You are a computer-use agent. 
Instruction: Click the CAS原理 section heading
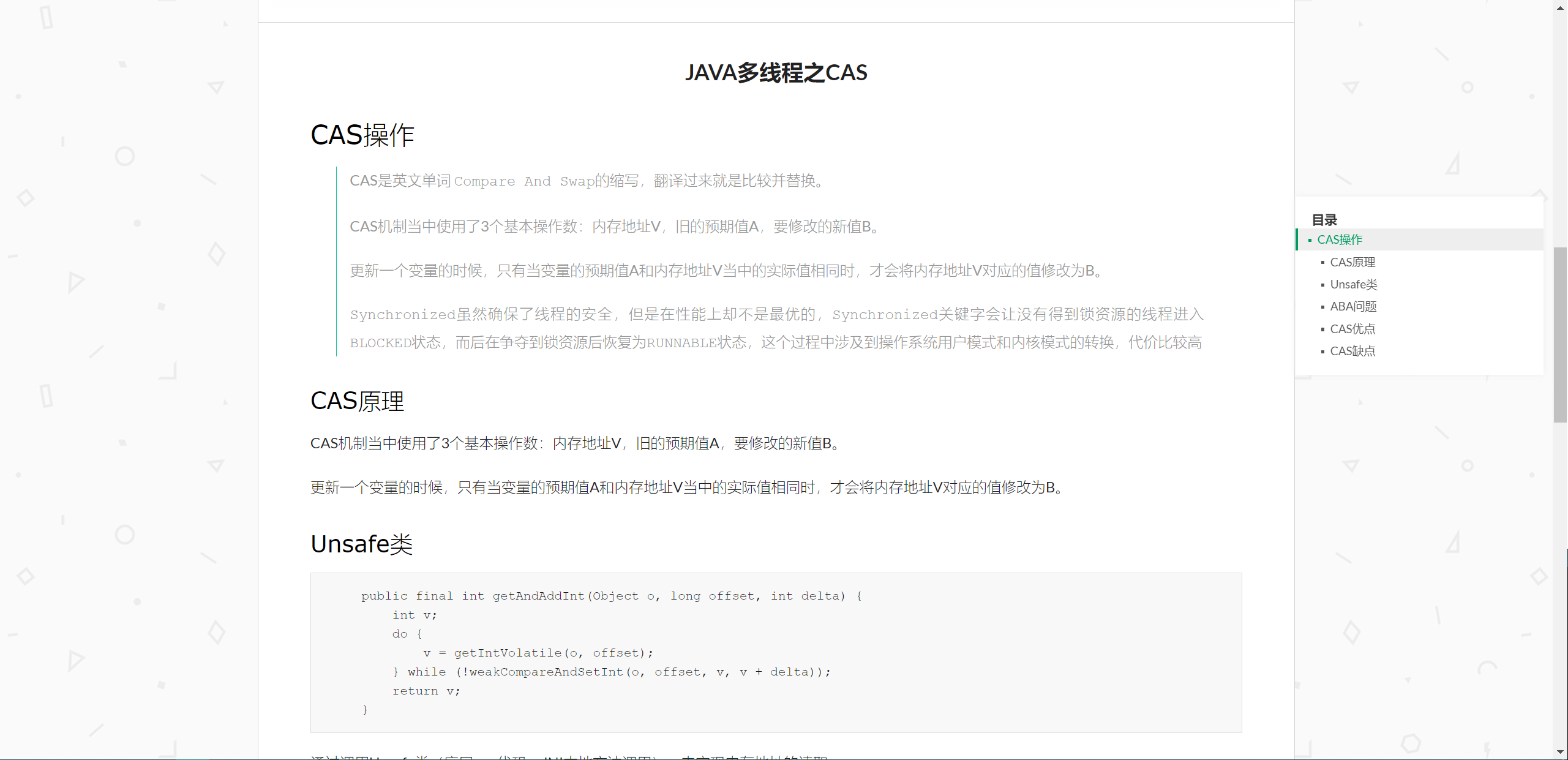pos(358,401)
